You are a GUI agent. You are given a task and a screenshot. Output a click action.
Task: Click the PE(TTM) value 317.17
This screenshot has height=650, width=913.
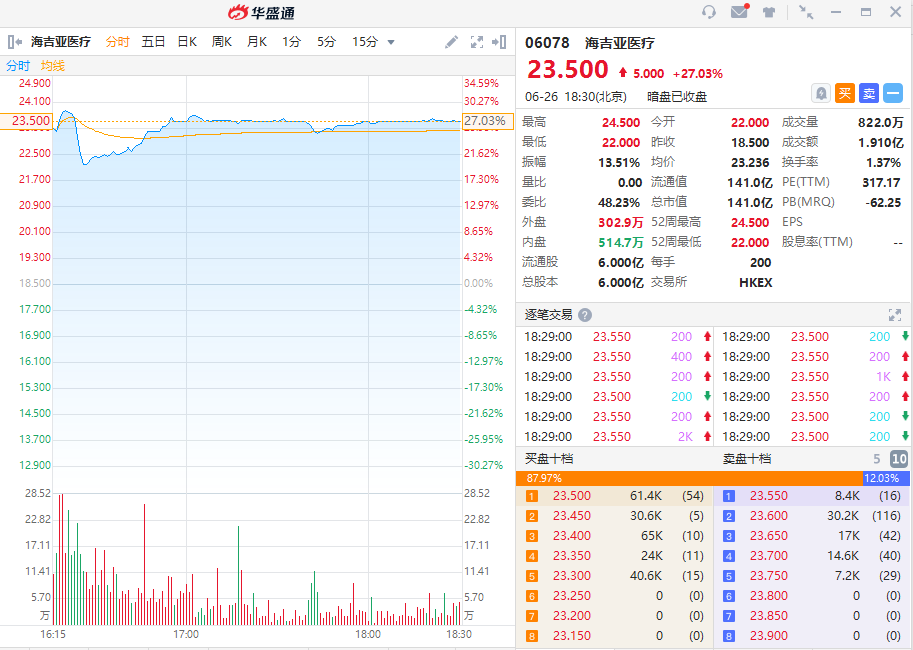click(x=882, y=183)
